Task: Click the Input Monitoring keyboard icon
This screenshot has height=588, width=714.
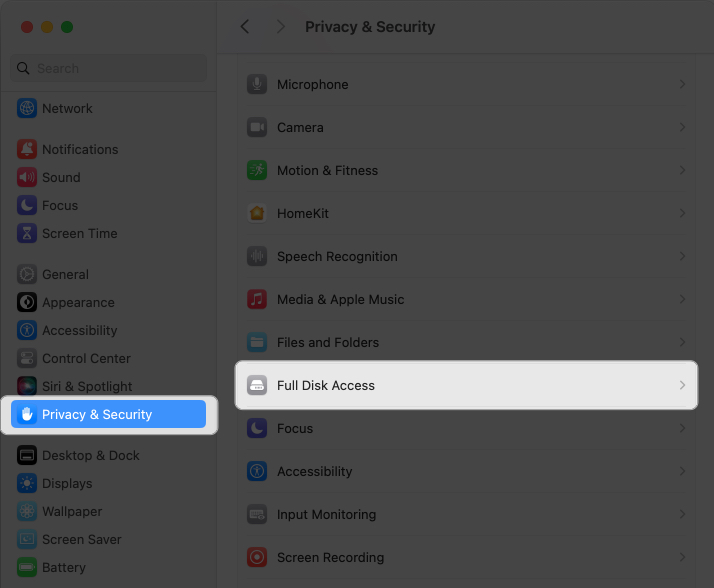Action: tap(257, 514)
